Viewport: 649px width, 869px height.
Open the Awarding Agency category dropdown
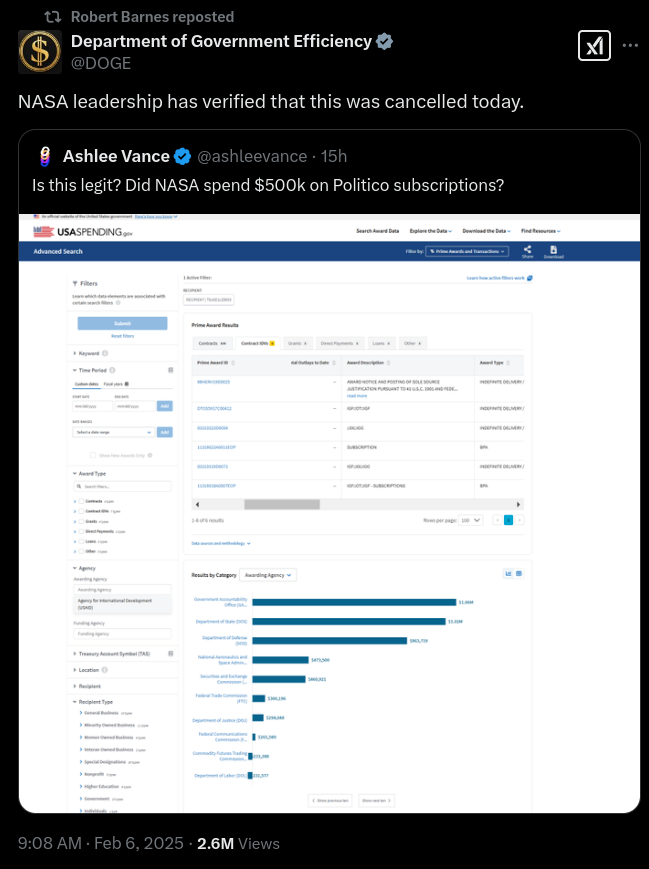pos(268,575)
